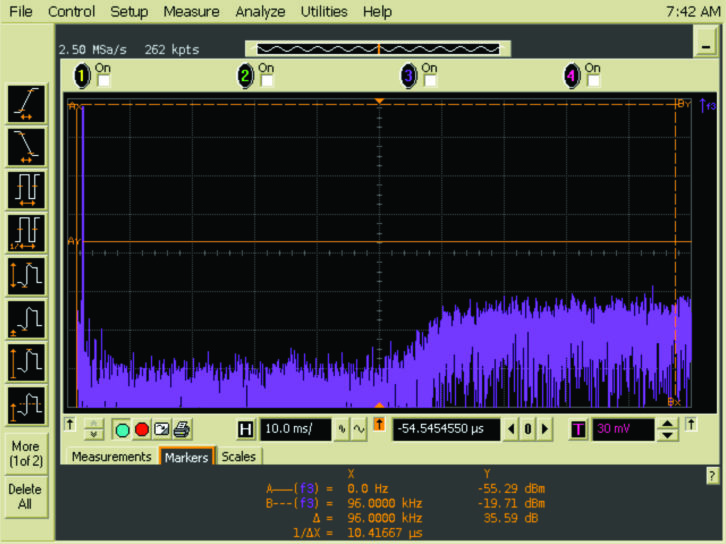This screenshot has height=544, width=726.
Task: Open the Control menu
Action: pos(71,11)
